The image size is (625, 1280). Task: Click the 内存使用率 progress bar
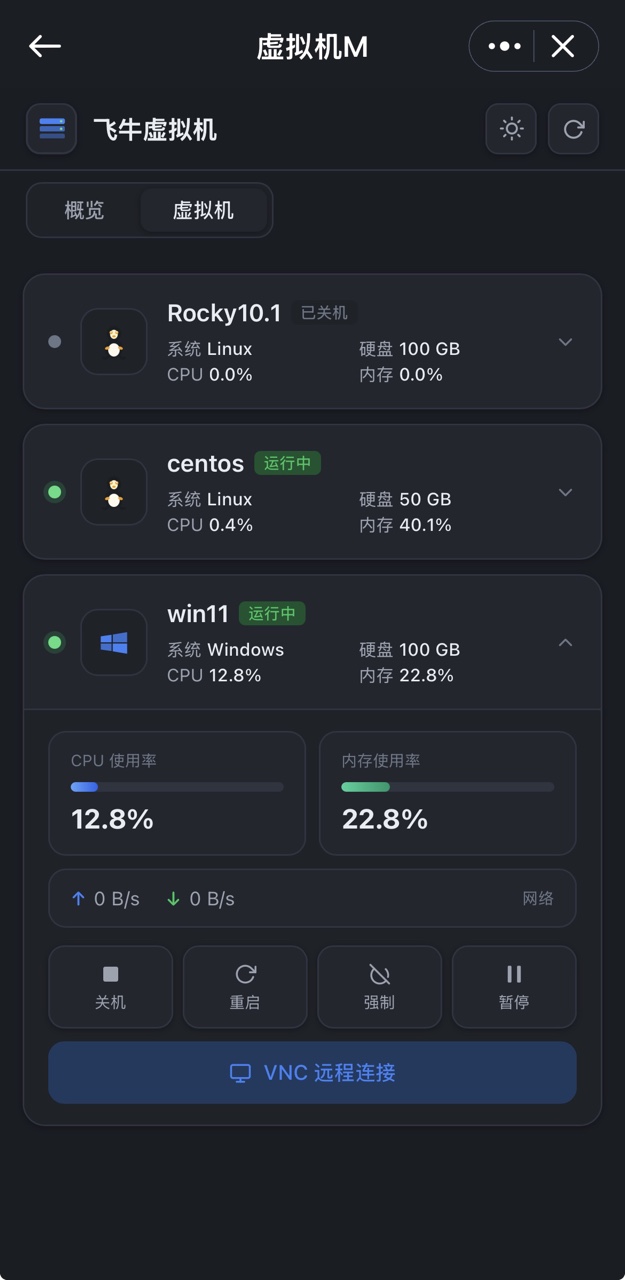(x=447, y=787)
